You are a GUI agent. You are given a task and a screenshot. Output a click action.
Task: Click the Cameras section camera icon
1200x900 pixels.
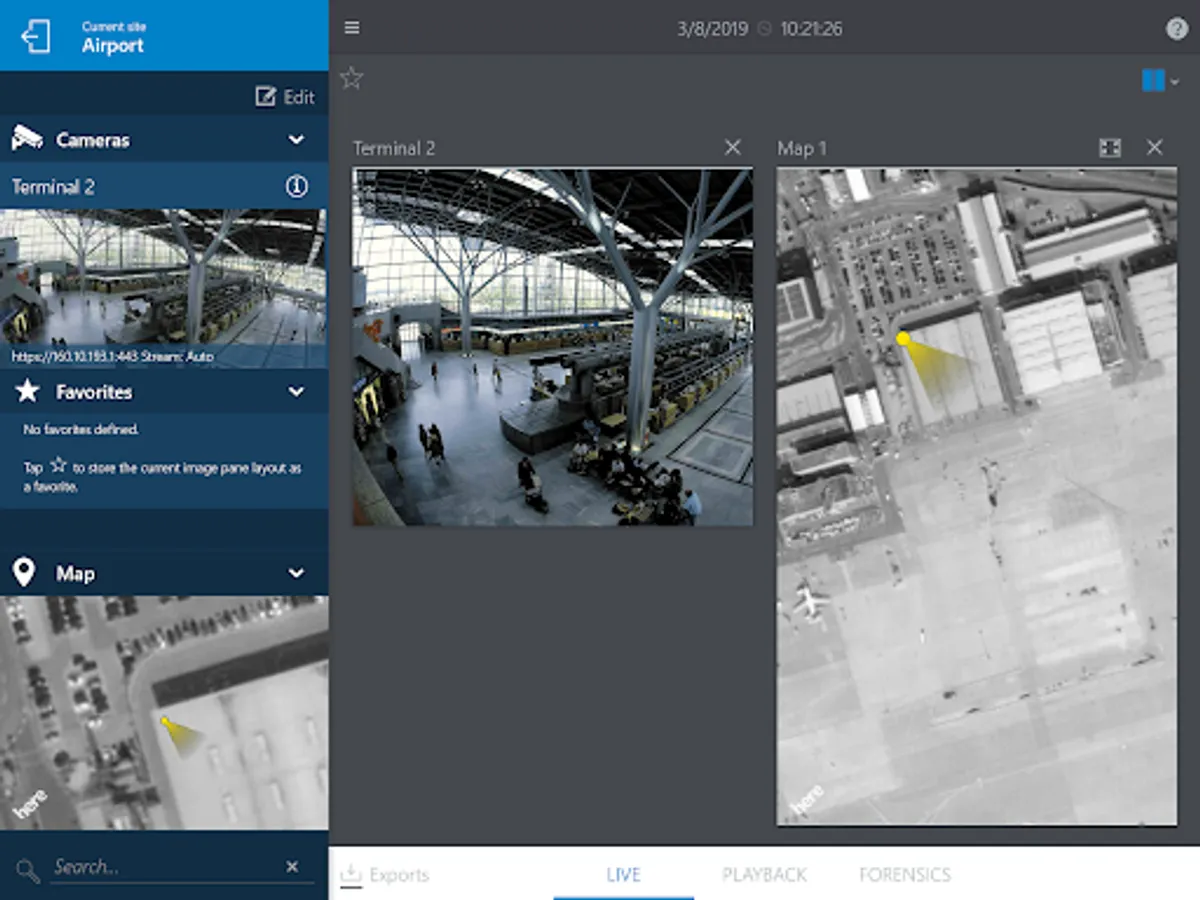[27, 139]
